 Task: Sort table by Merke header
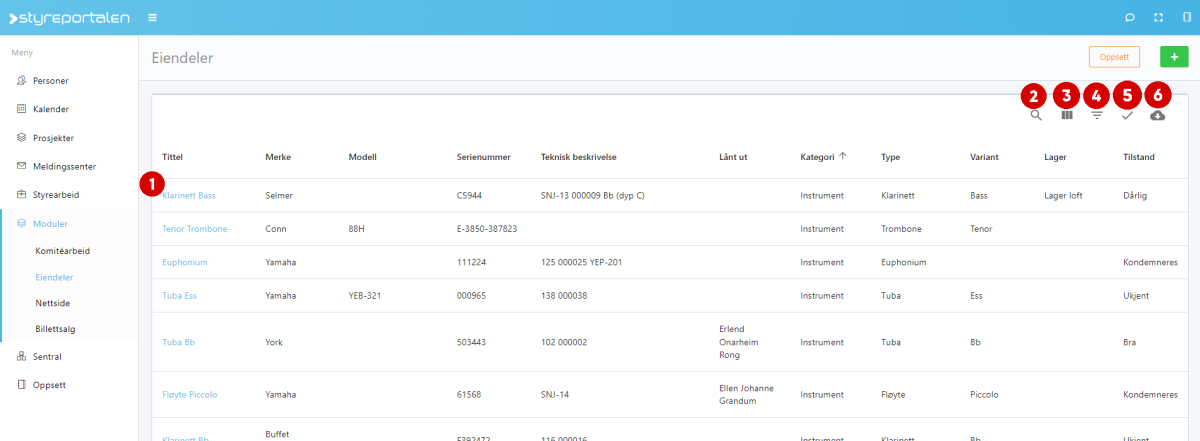pos(278,157)
